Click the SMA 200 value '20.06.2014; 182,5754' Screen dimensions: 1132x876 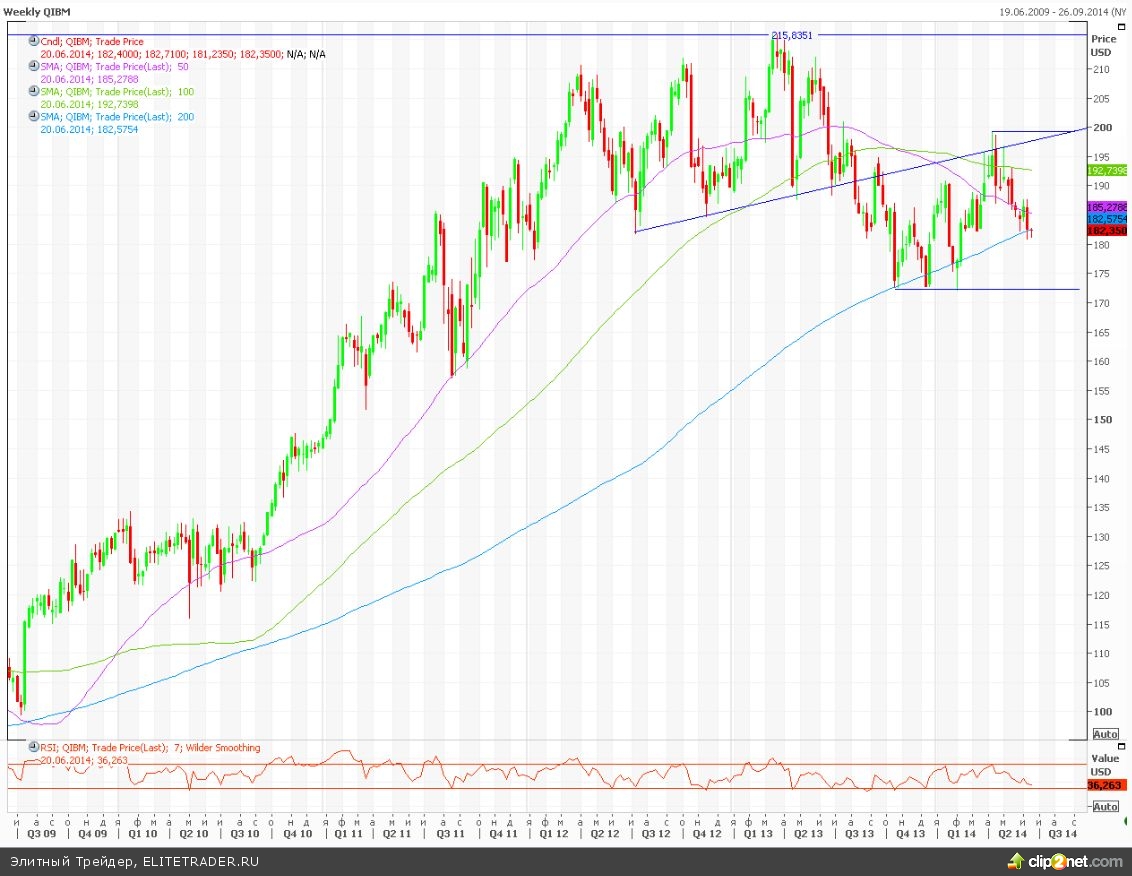89,129
